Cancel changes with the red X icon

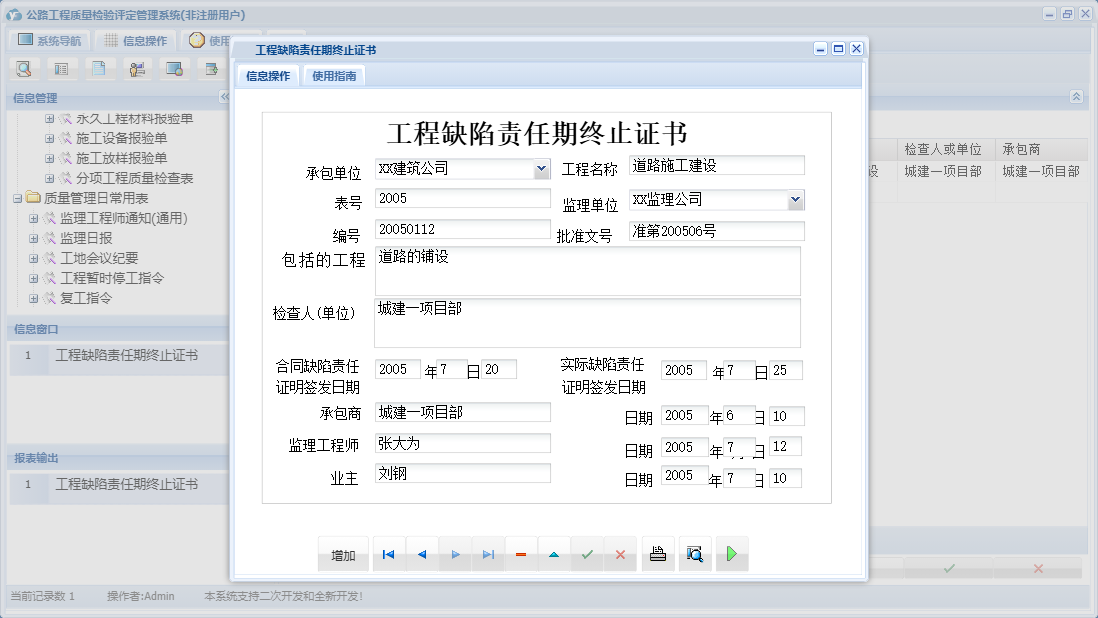point(620,553)
